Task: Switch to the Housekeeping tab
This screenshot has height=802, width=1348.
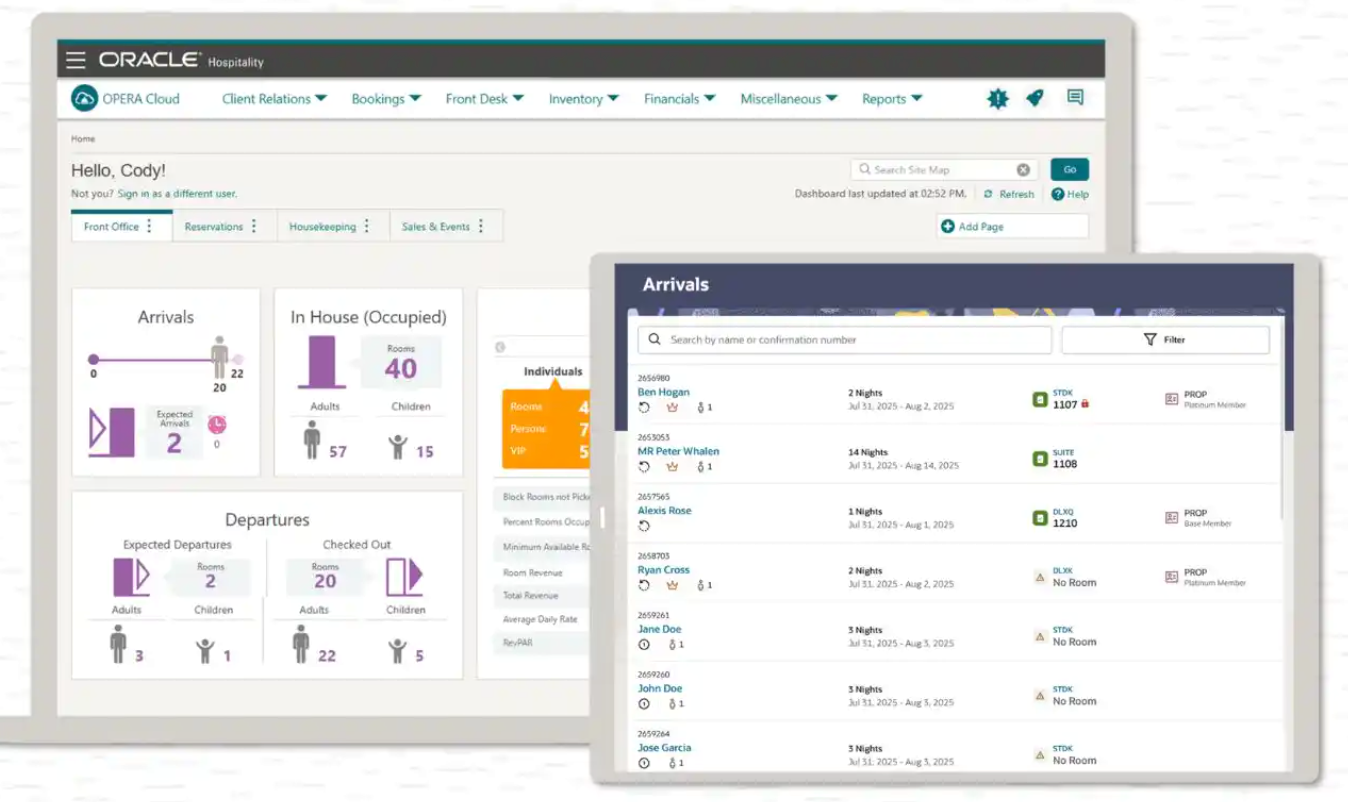Action: (x=322, y=227)
